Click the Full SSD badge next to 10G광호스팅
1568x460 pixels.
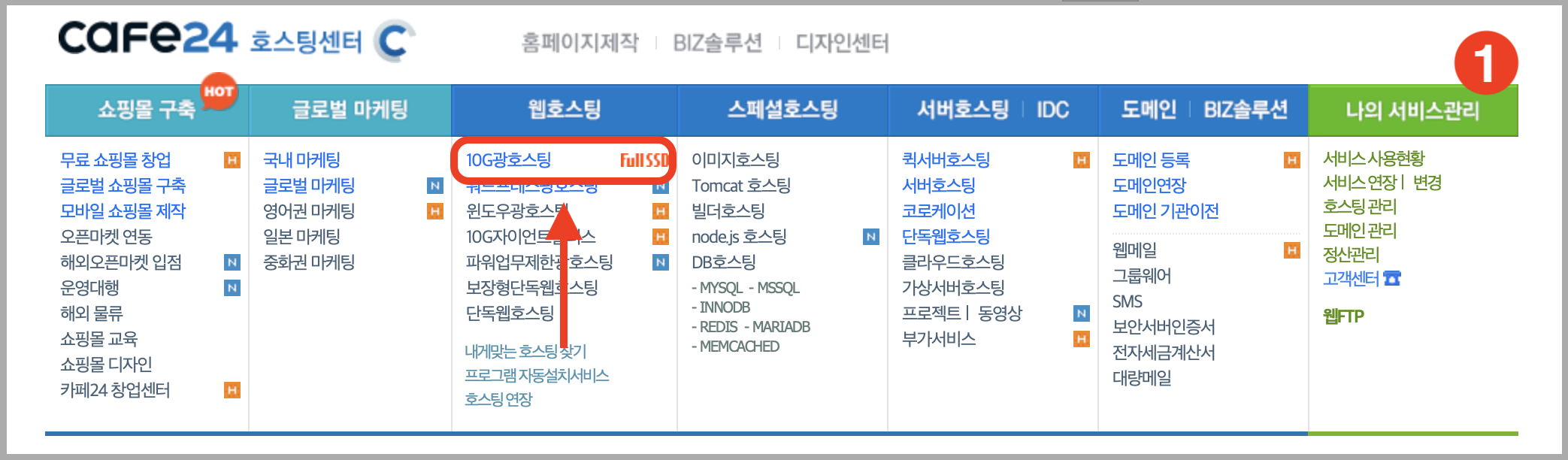(x=644, y=160)
